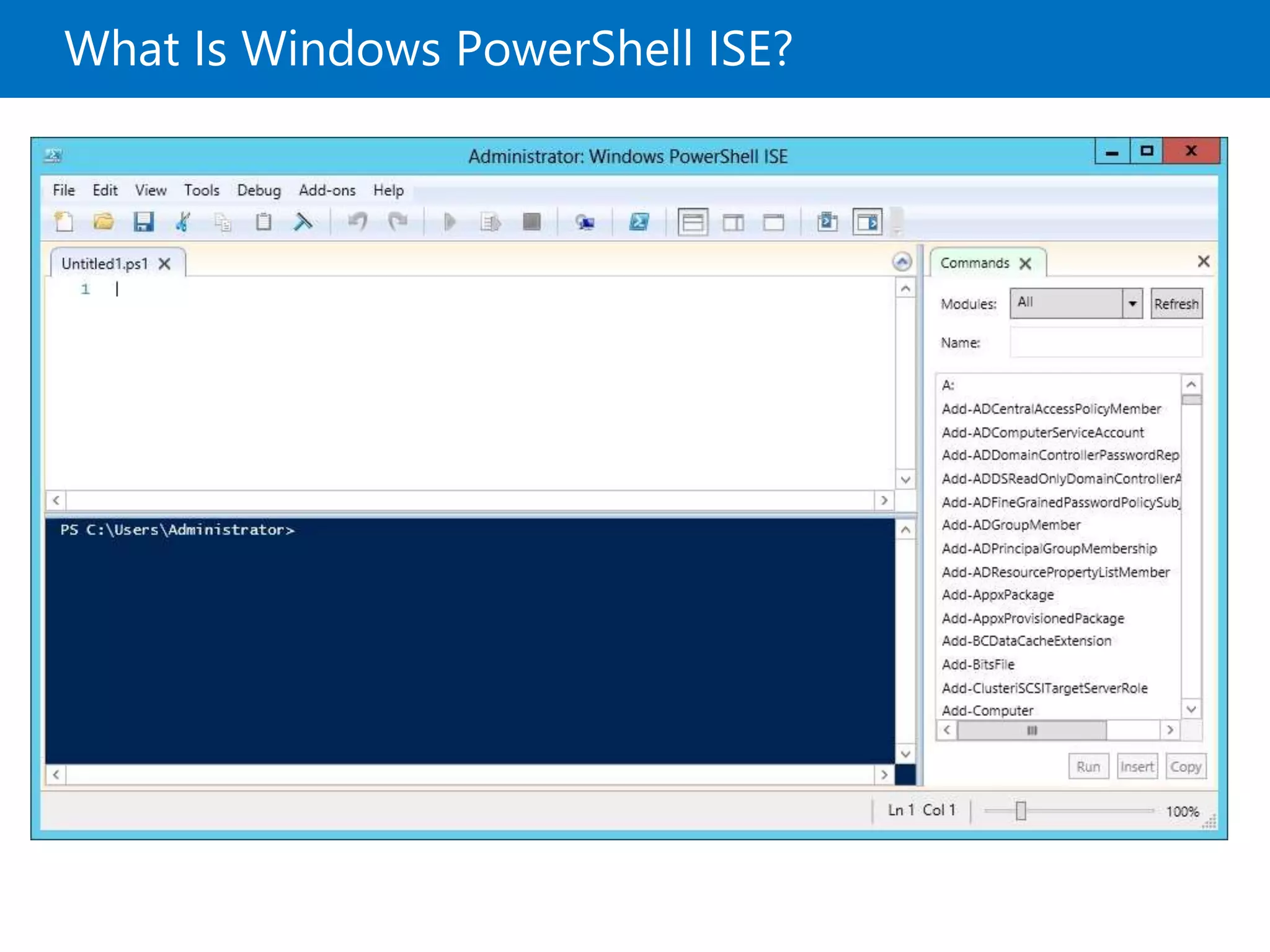Click the Refresh button
1270x952 pixels.
1176,304
